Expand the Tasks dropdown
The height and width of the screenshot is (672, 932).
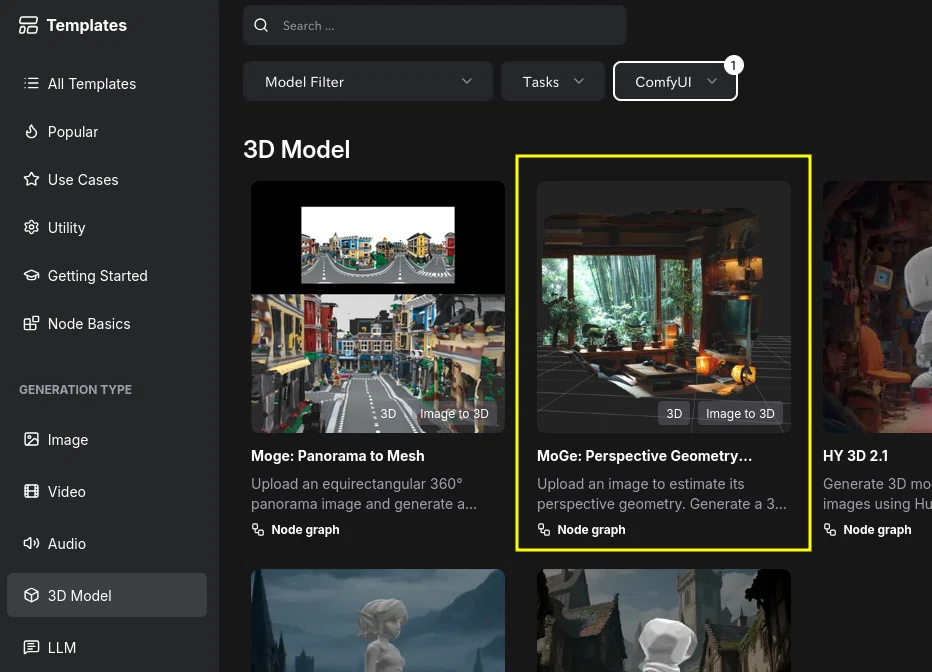coord(553,81)
